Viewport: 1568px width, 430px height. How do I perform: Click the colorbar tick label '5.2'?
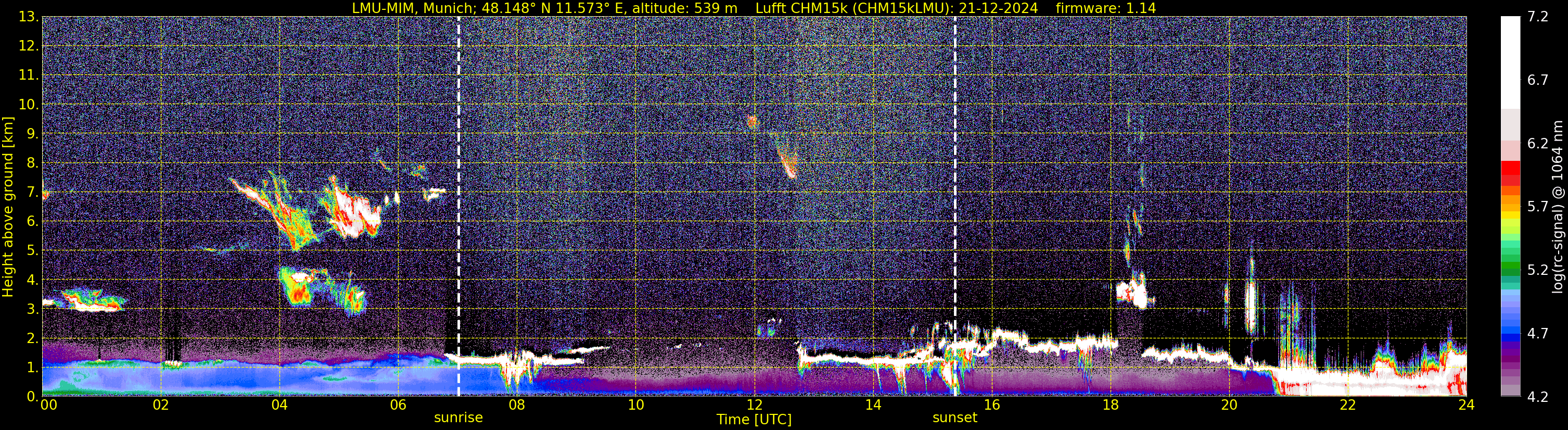point(1538,270)
